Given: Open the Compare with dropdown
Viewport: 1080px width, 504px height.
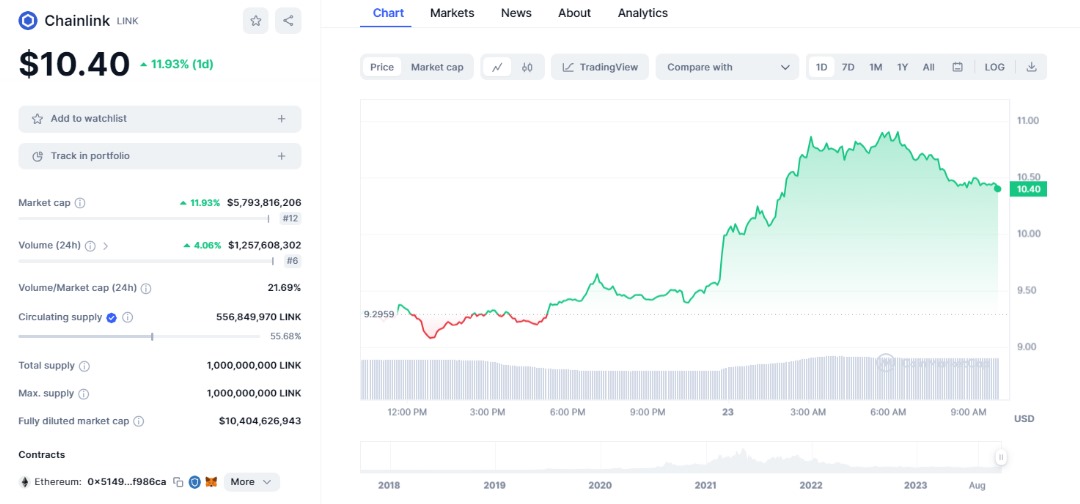Looking at the screenshot, I should click(727, 67).
